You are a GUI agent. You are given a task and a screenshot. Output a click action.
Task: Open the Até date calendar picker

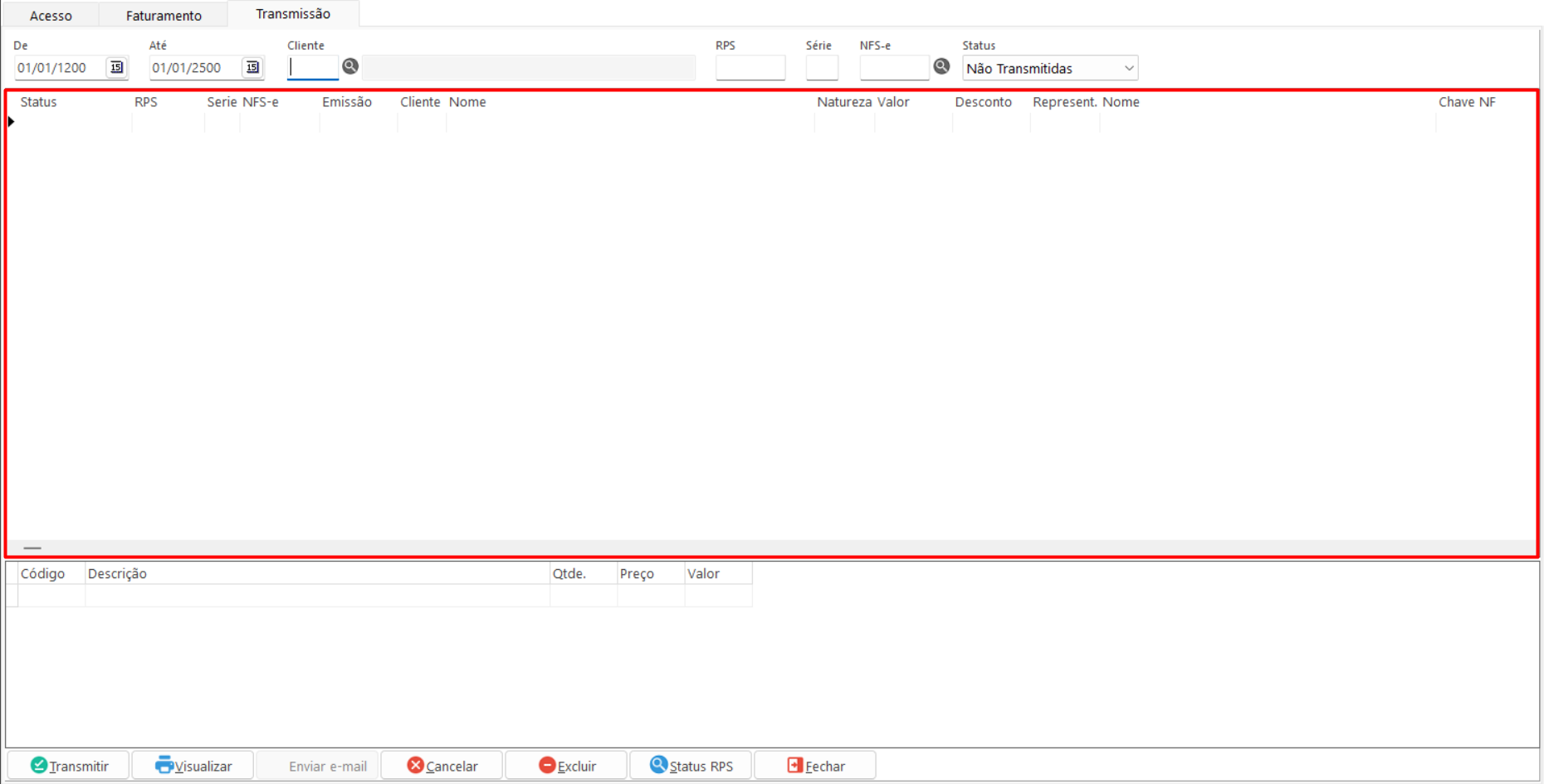click(252, 68)
